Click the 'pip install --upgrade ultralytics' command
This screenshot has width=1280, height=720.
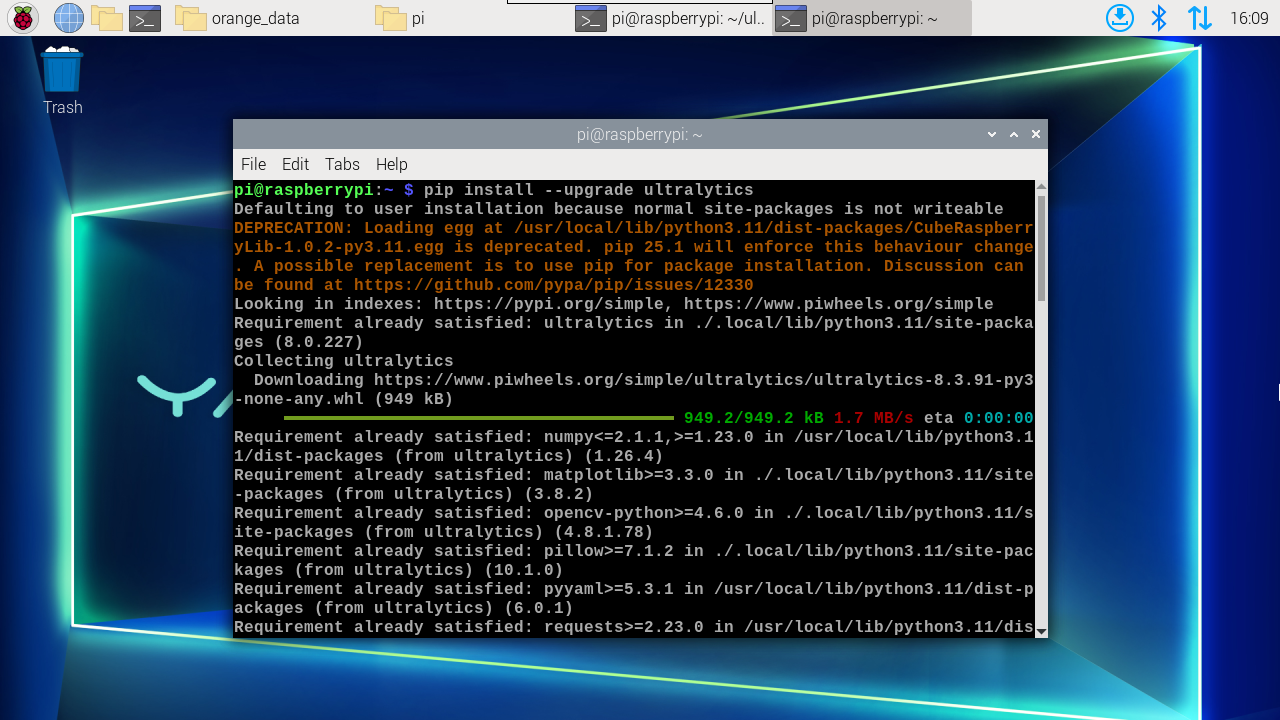pos(589,190)
